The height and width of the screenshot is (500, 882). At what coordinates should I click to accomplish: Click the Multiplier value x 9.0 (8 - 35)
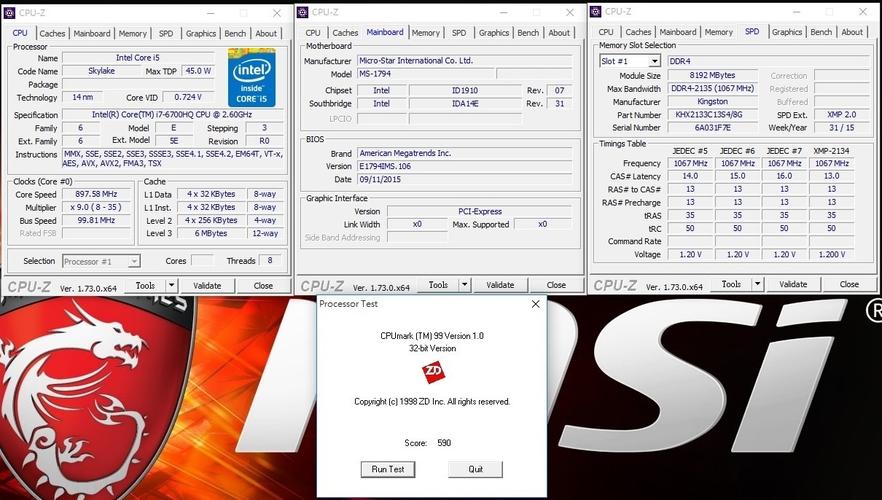click(96, 208)
